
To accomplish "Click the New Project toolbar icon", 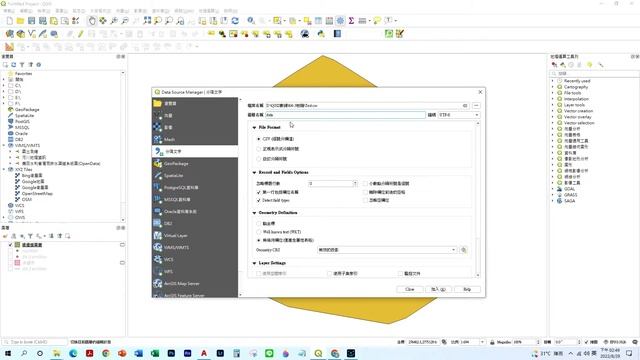I will 10,20.
